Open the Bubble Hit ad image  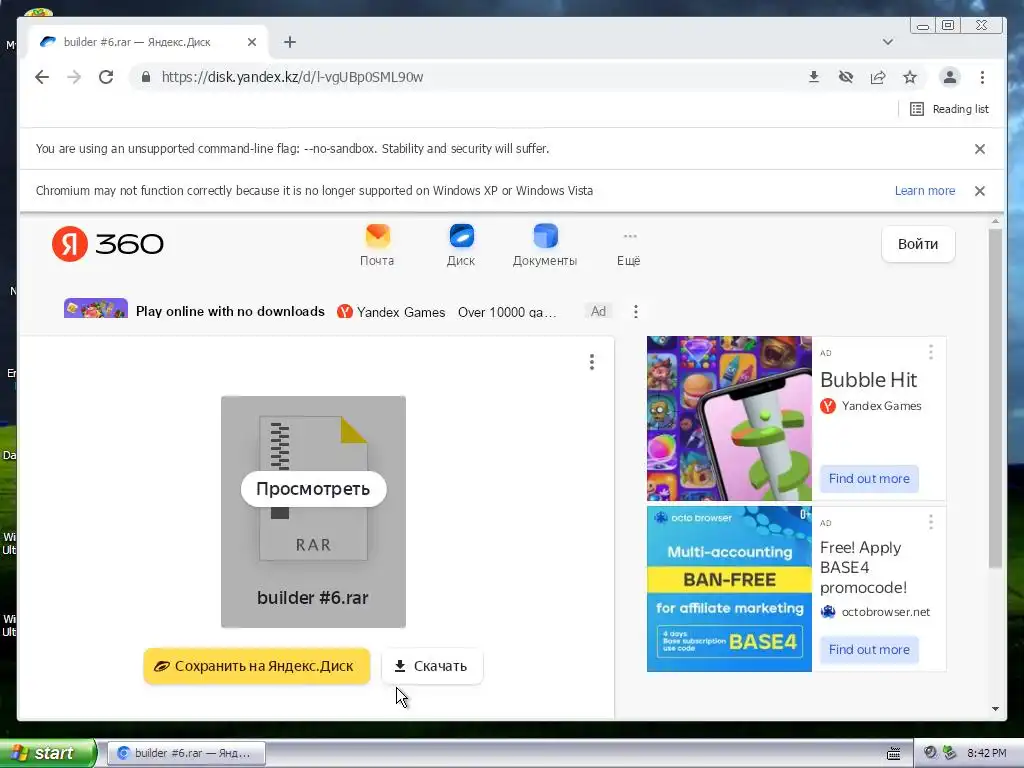pyautogui.click(x=729, y=419)
